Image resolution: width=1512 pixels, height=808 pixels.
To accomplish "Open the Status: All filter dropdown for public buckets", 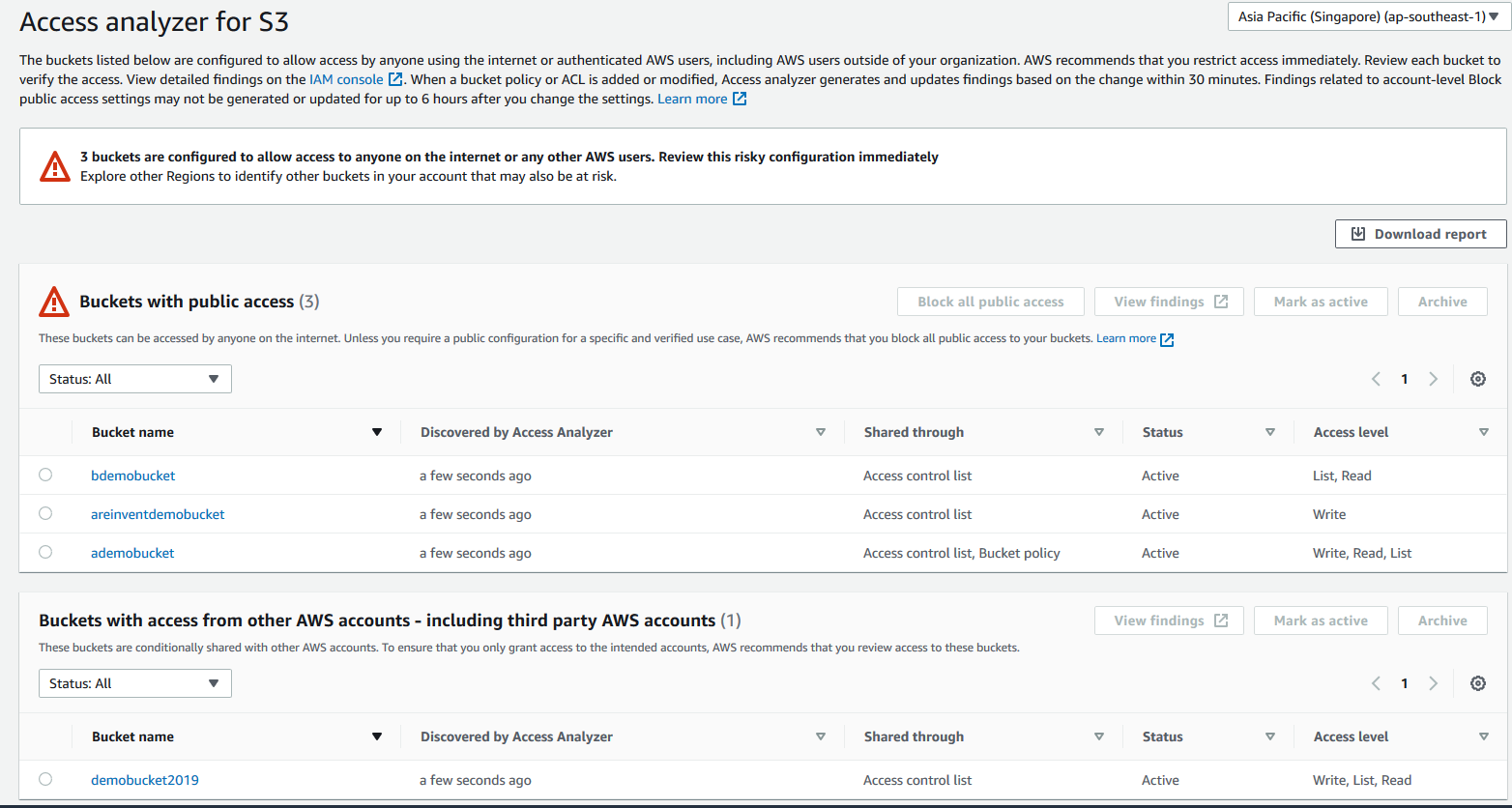I will coord(134,378).
